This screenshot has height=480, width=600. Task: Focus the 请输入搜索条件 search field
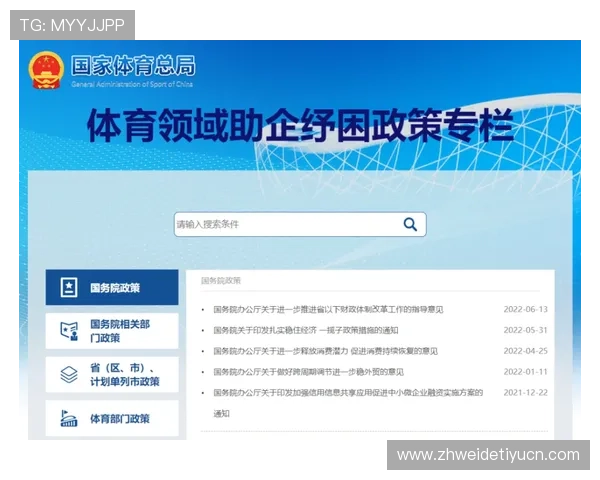300,224
